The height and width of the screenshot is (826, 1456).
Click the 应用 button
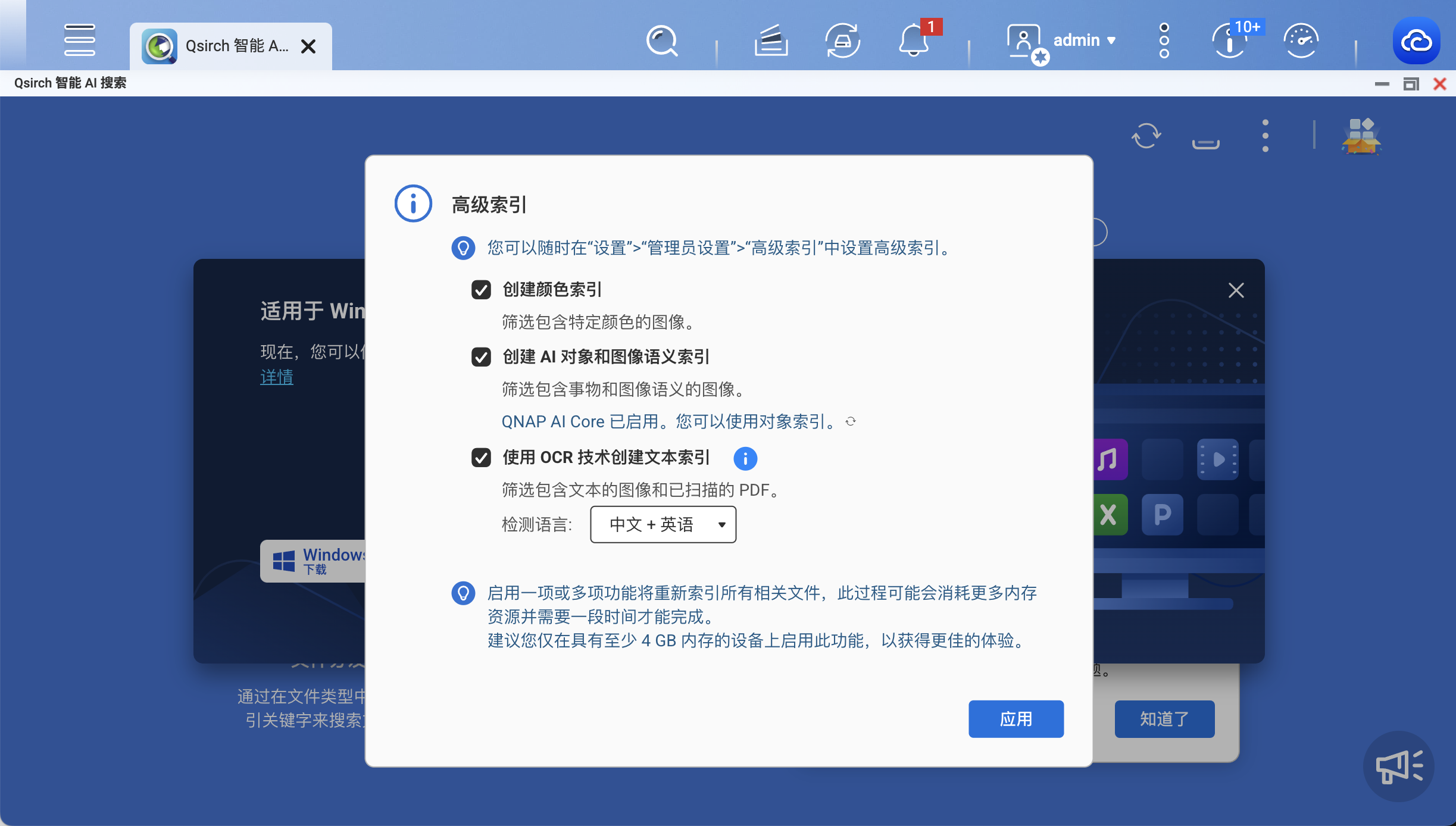point(1016,719)
